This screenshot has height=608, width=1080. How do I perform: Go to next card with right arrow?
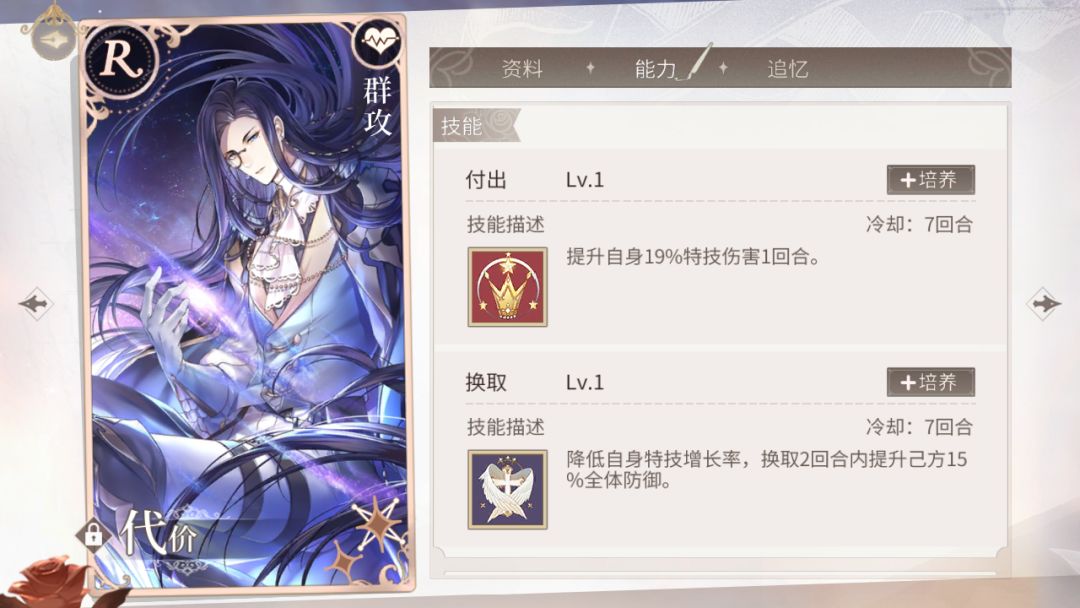pos(1043,304)
